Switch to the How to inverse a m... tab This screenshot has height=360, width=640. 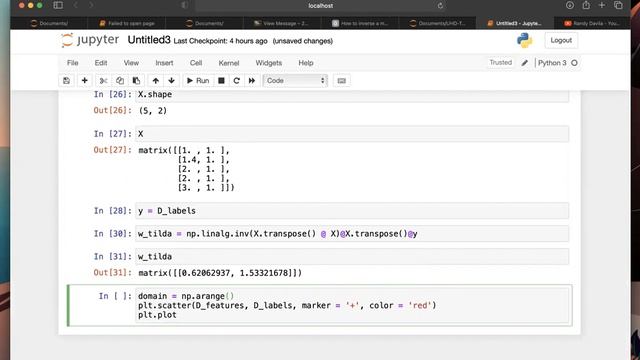(359, 23)
